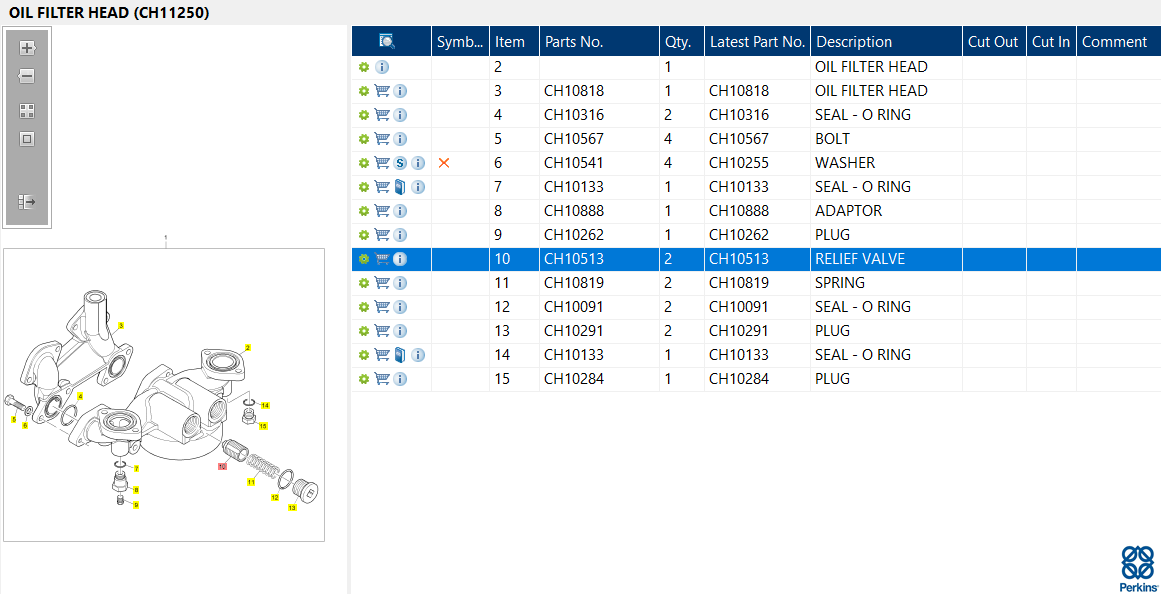
Task: Open info for item 2 OIL FILTER HEAD
Action: tap(382, 67)
